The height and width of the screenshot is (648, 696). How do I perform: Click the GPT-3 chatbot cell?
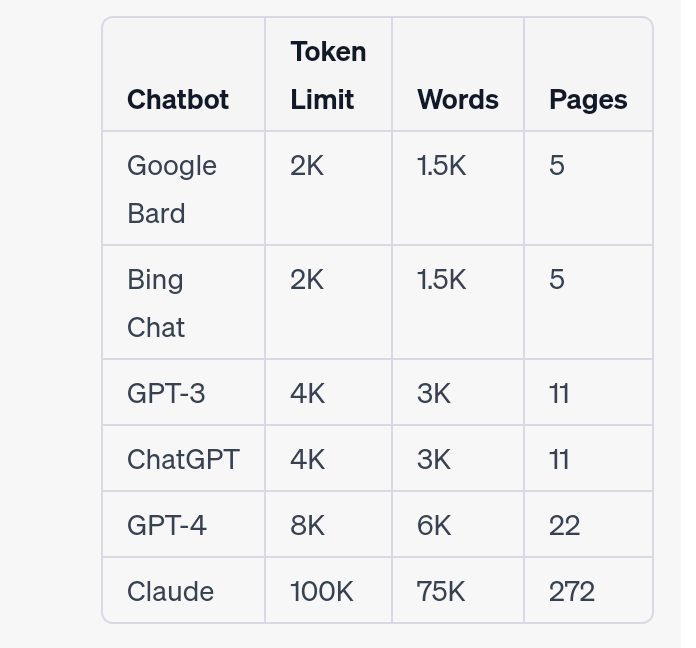point(166,393)
